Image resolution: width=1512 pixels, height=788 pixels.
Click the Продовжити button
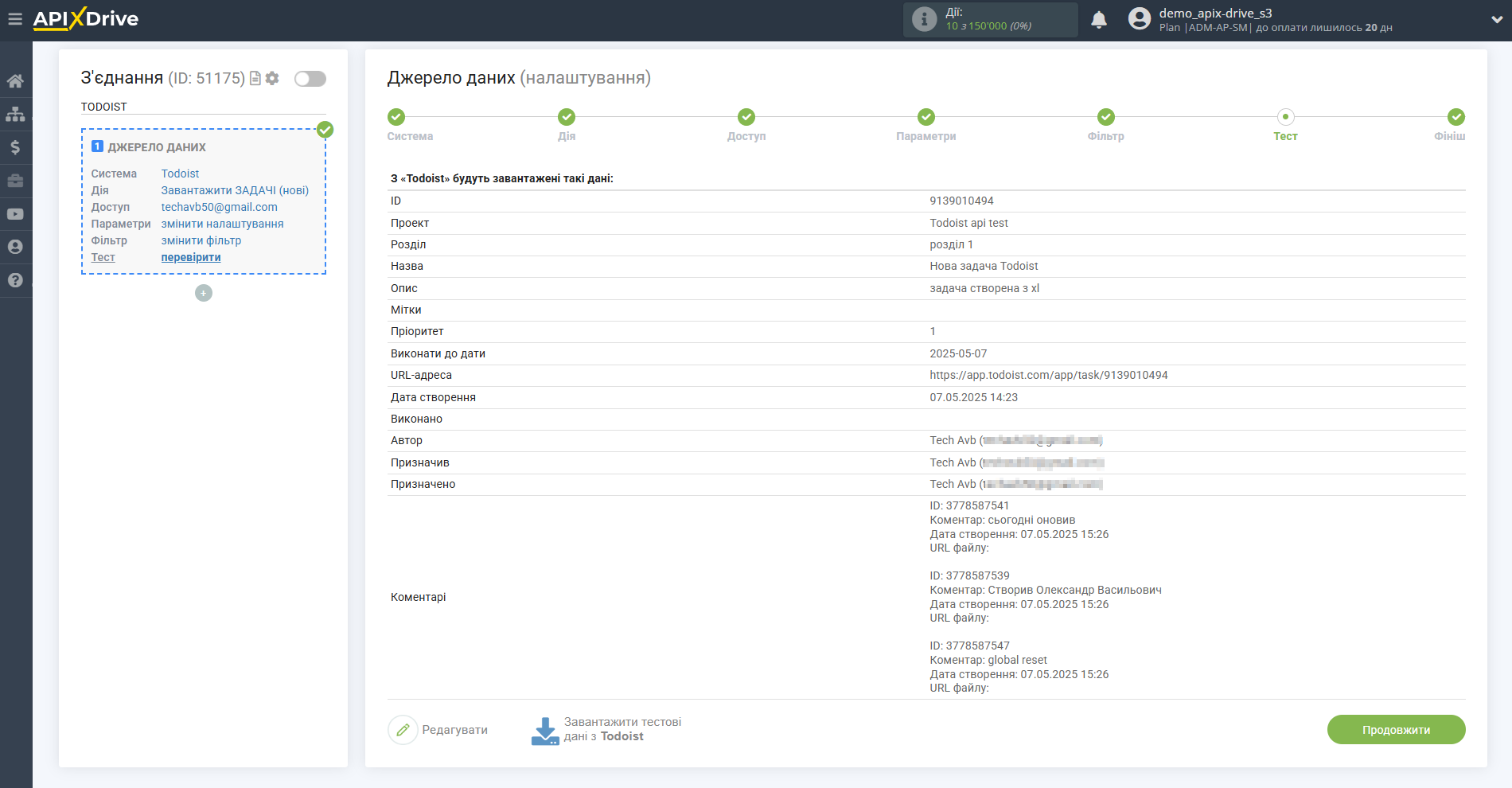pyautogui.click(x=1396, y=730)
